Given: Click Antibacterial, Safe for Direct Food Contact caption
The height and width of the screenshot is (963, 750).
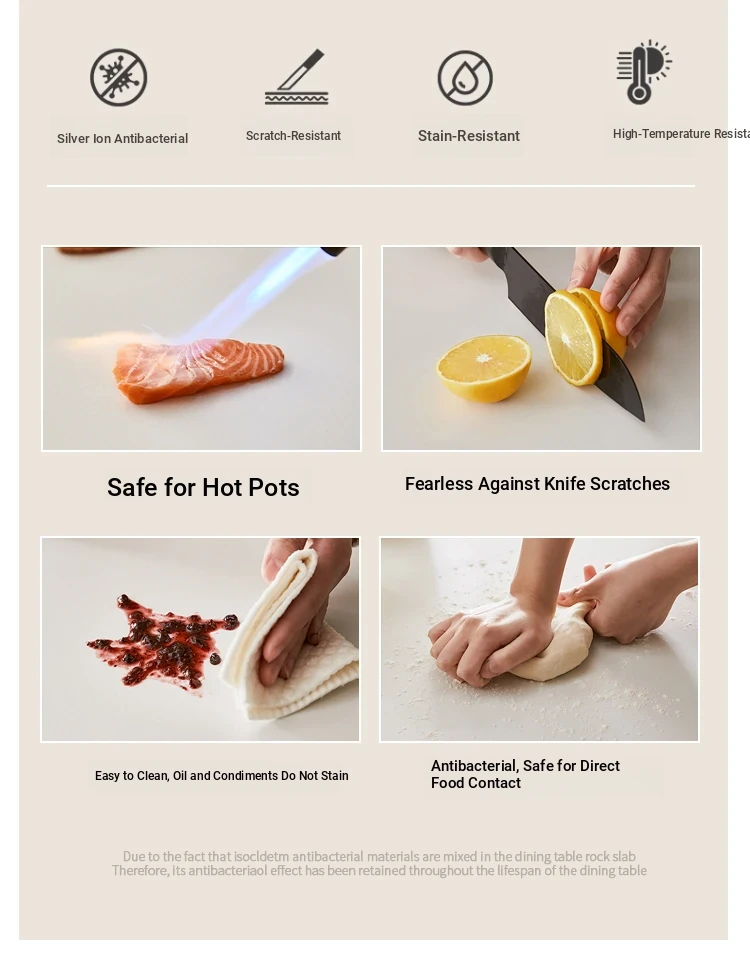Looking at the screenshot, I should point(525,774).
